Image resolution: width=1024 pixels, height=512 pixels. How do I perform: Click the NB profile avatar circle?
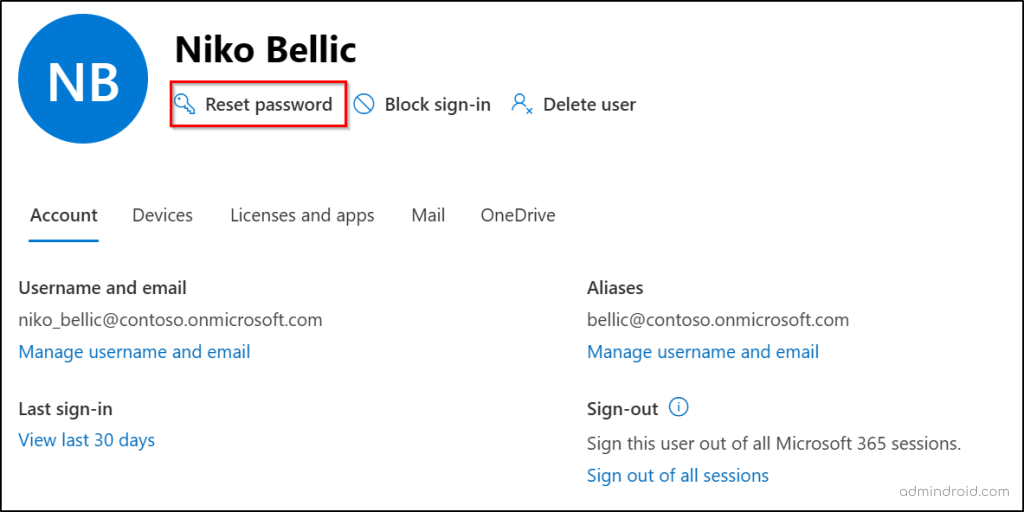(x=83, y=78)
